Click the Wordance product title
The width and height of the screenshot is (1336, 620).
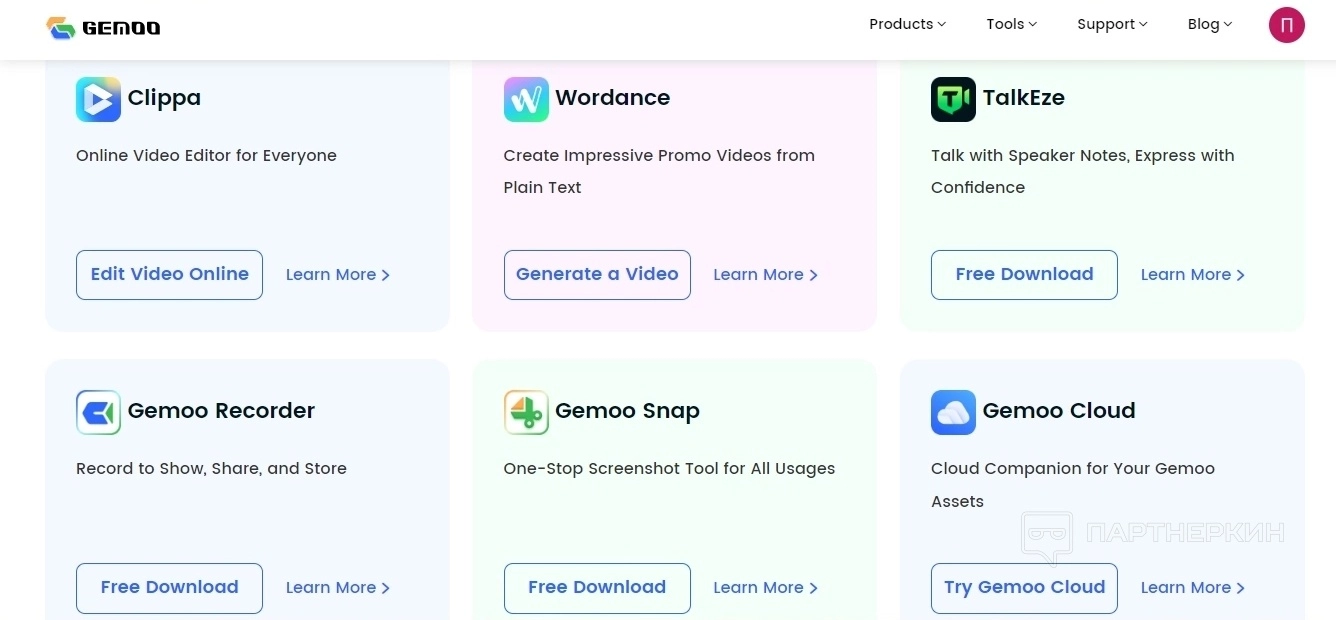click(x=612, y=98)
